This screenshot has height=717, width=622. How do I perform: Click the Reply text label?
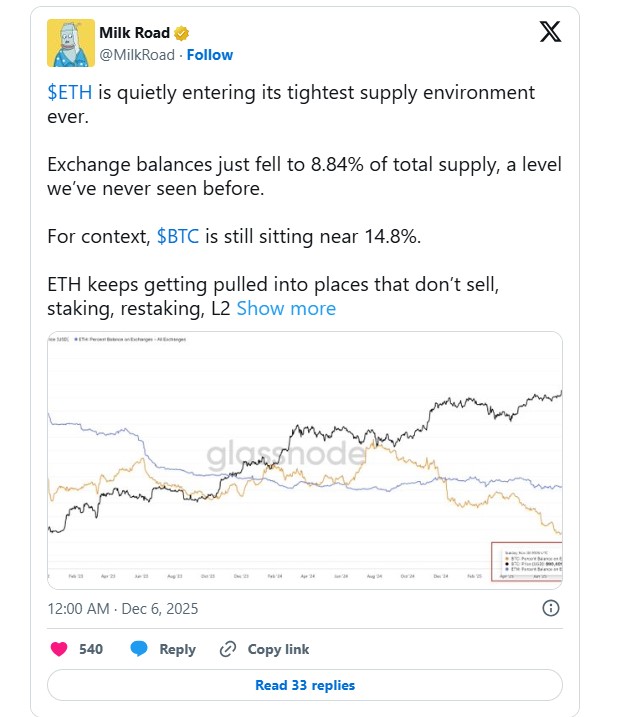point(178,649)
